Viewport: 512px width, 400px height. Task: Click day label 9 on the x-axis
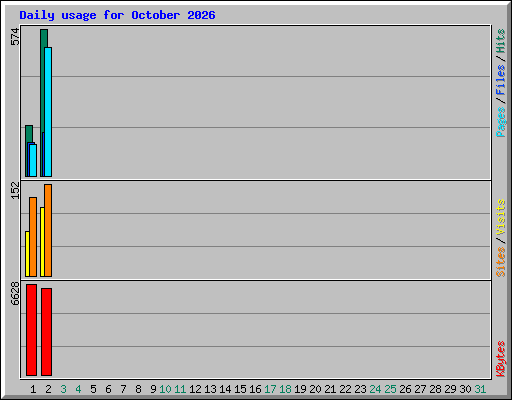coord(153,389)
